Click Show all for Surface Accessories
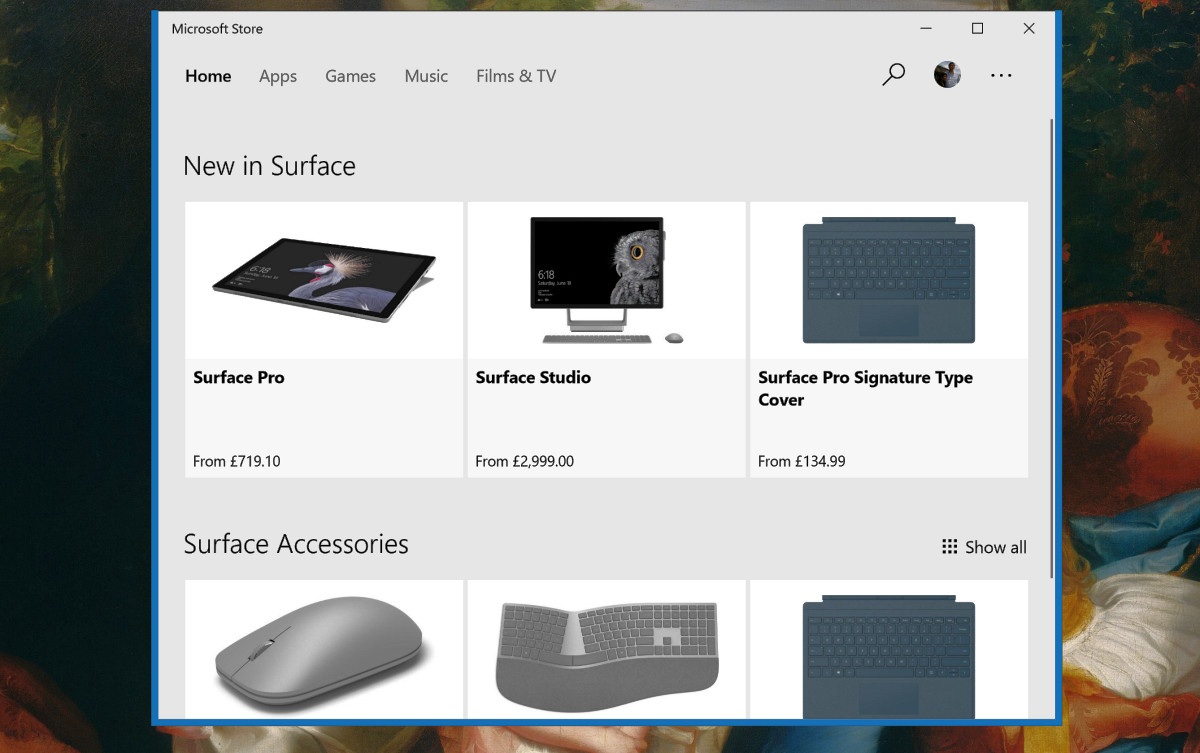 click(x=995, y=547)
